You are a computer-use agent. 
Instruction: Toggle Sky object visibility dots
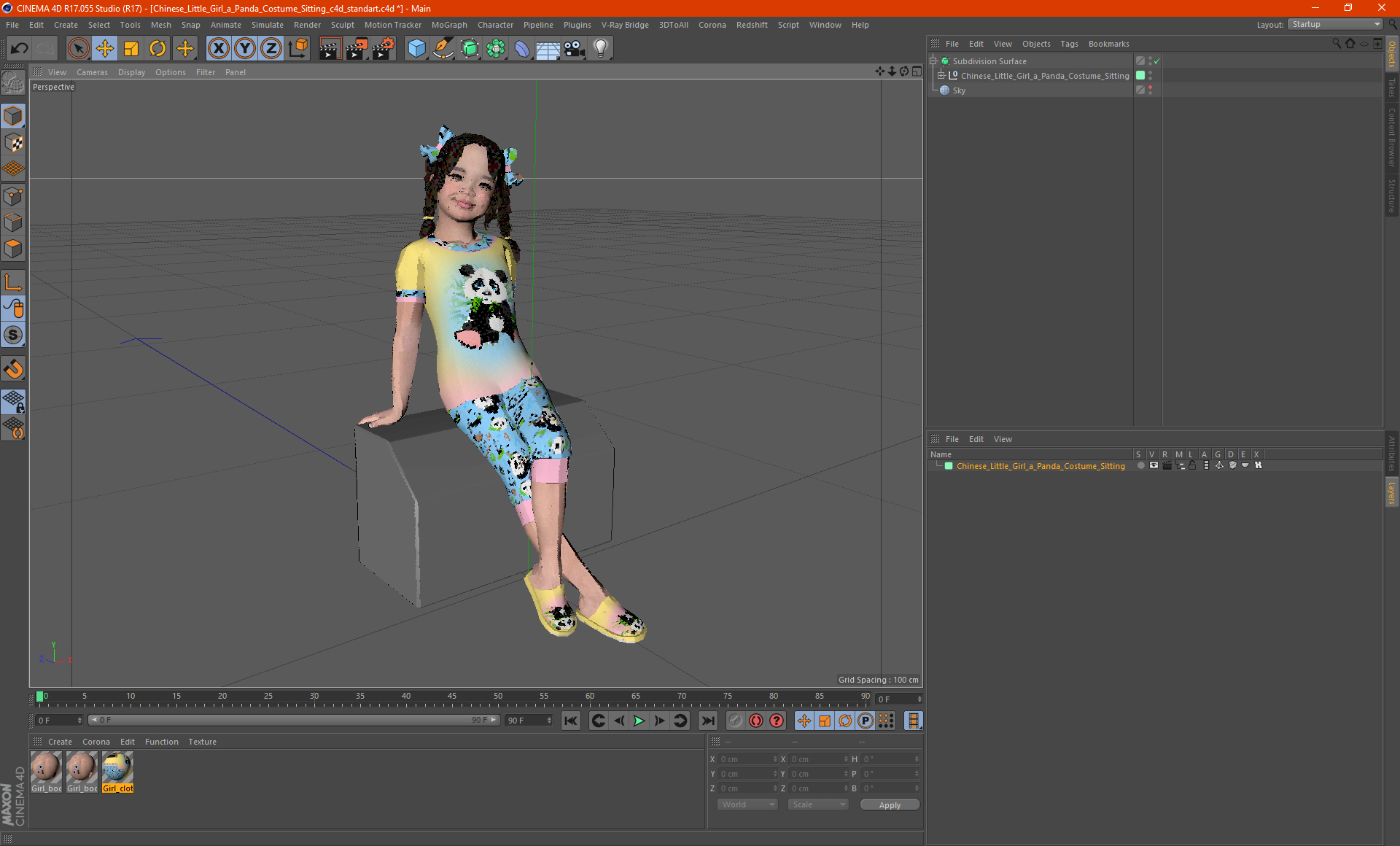[x=1151, y=90]
